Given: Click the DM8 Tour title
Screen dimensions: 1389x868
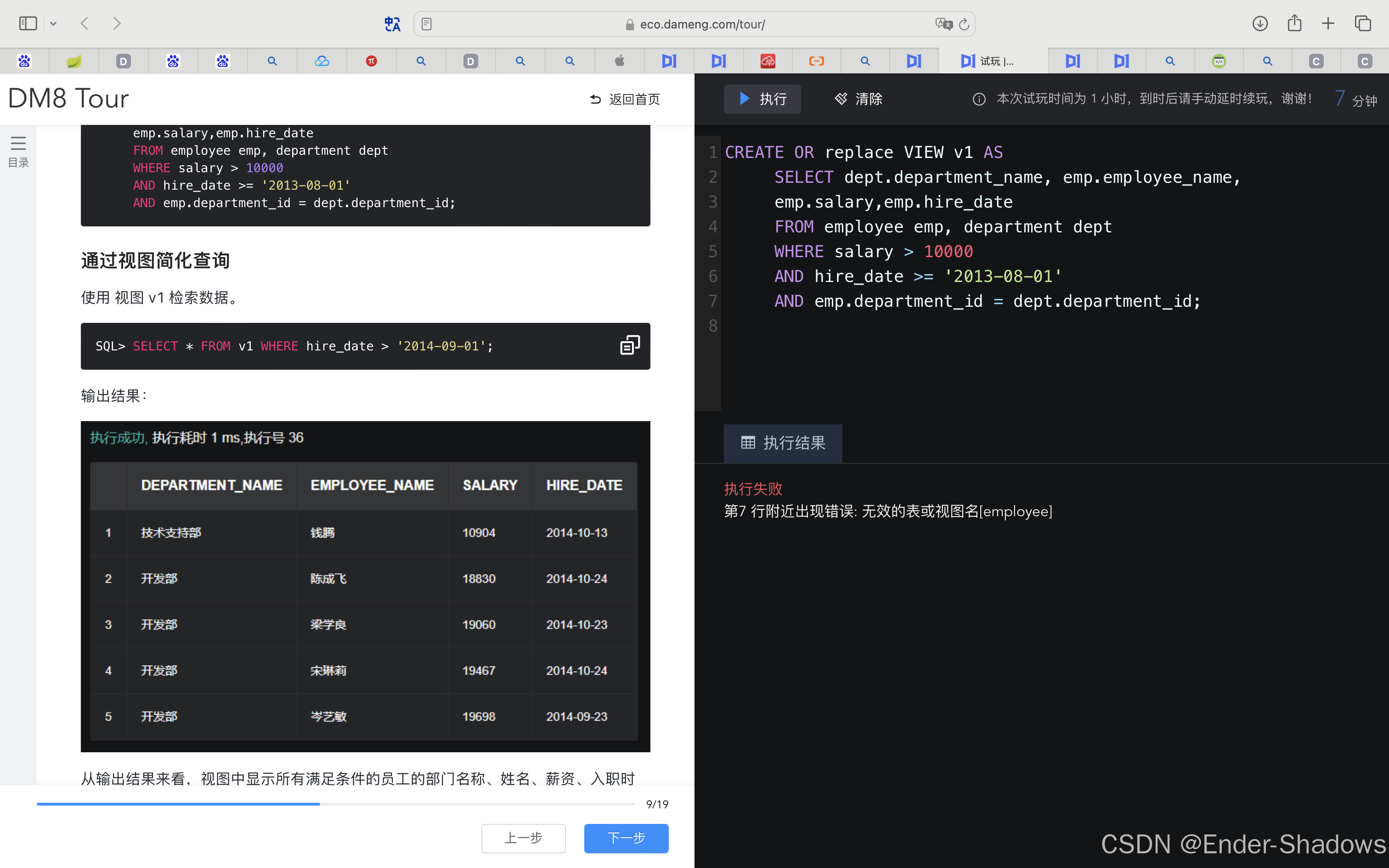Looking at the screenshot, I should [68, 99].
